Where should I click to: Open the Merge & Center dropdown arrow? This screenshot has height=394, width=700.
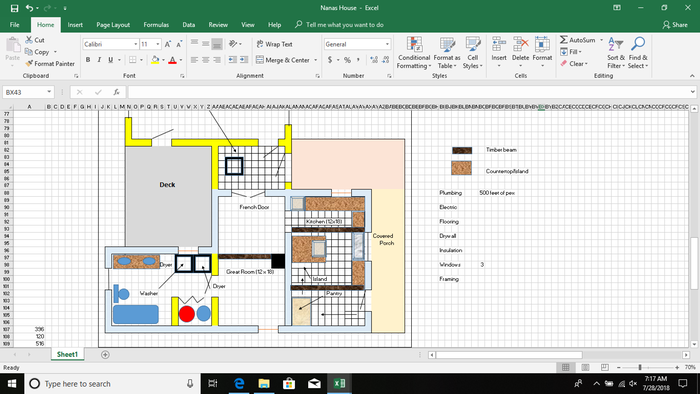pos(316,60)
